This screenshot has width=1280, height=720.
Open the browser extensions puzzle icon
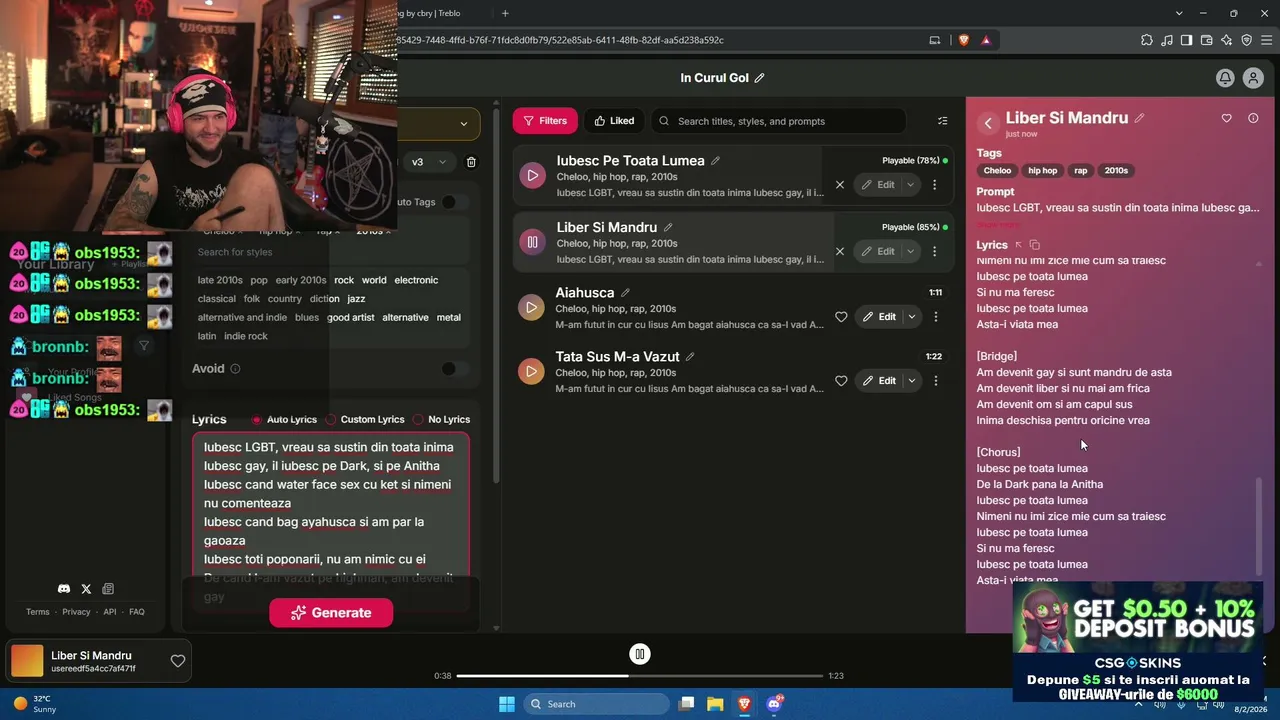click(1146, 40)
